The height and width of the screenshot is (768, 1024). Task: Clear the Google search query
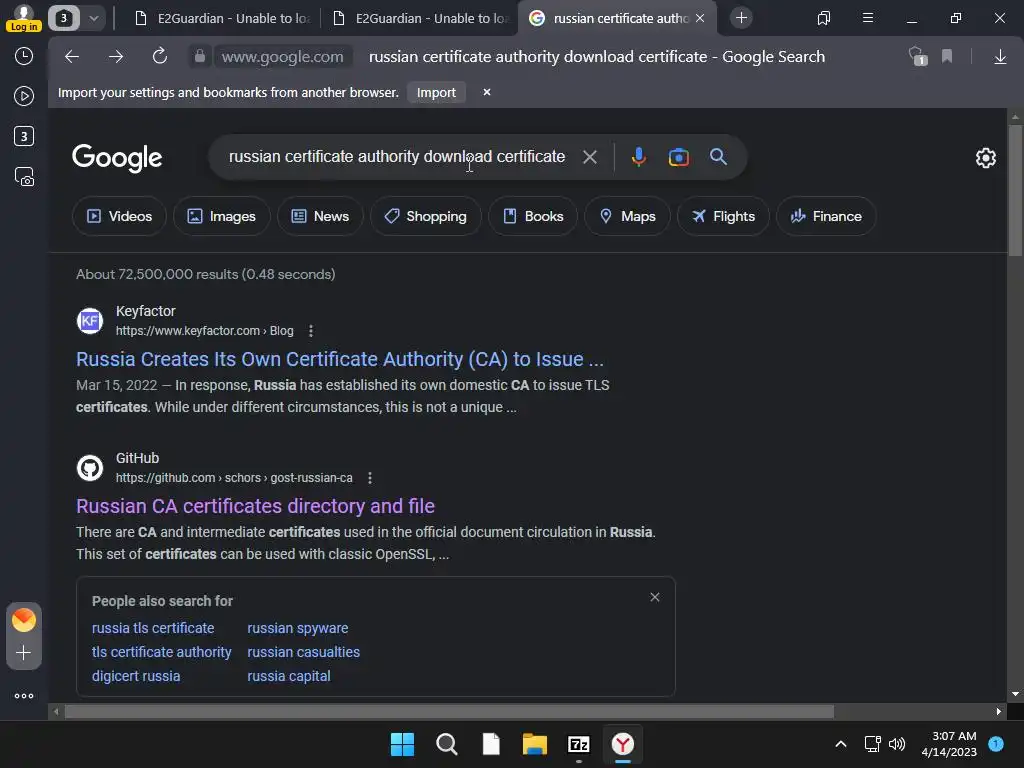(x=590, y=157)
